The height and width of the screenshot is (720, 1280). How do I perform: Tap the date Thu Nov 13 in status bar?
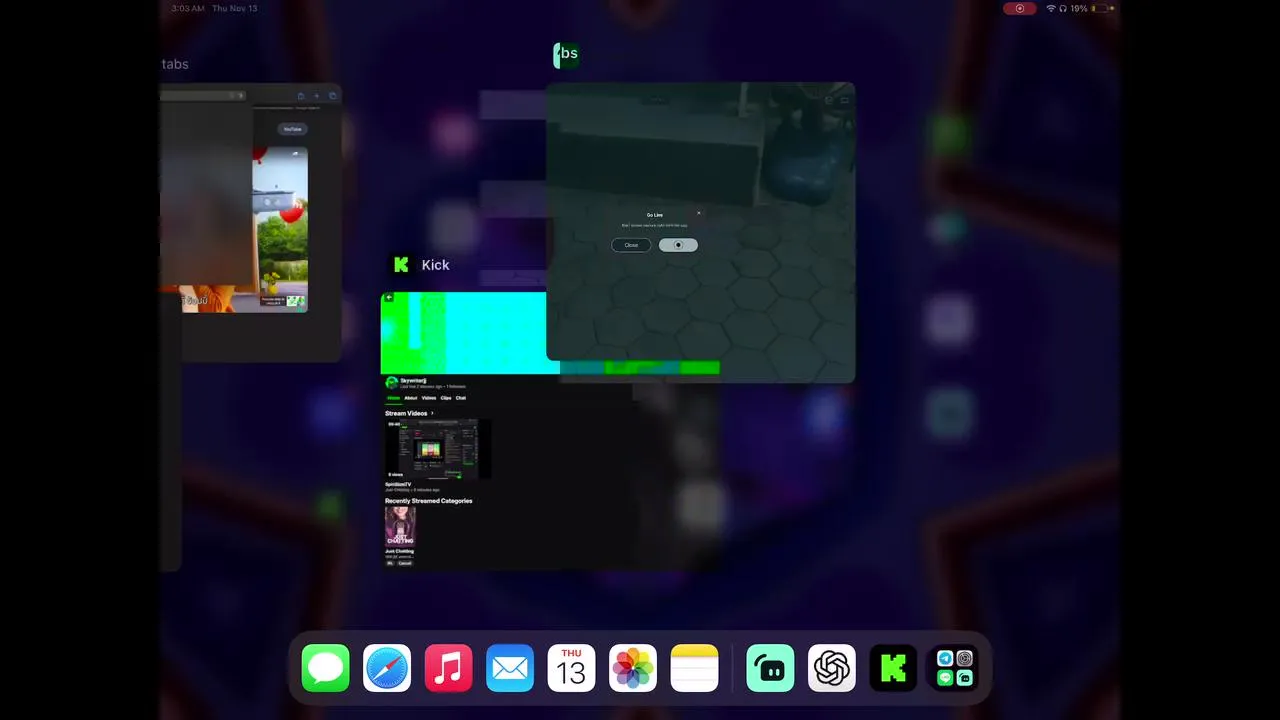(x=234, y=8)
